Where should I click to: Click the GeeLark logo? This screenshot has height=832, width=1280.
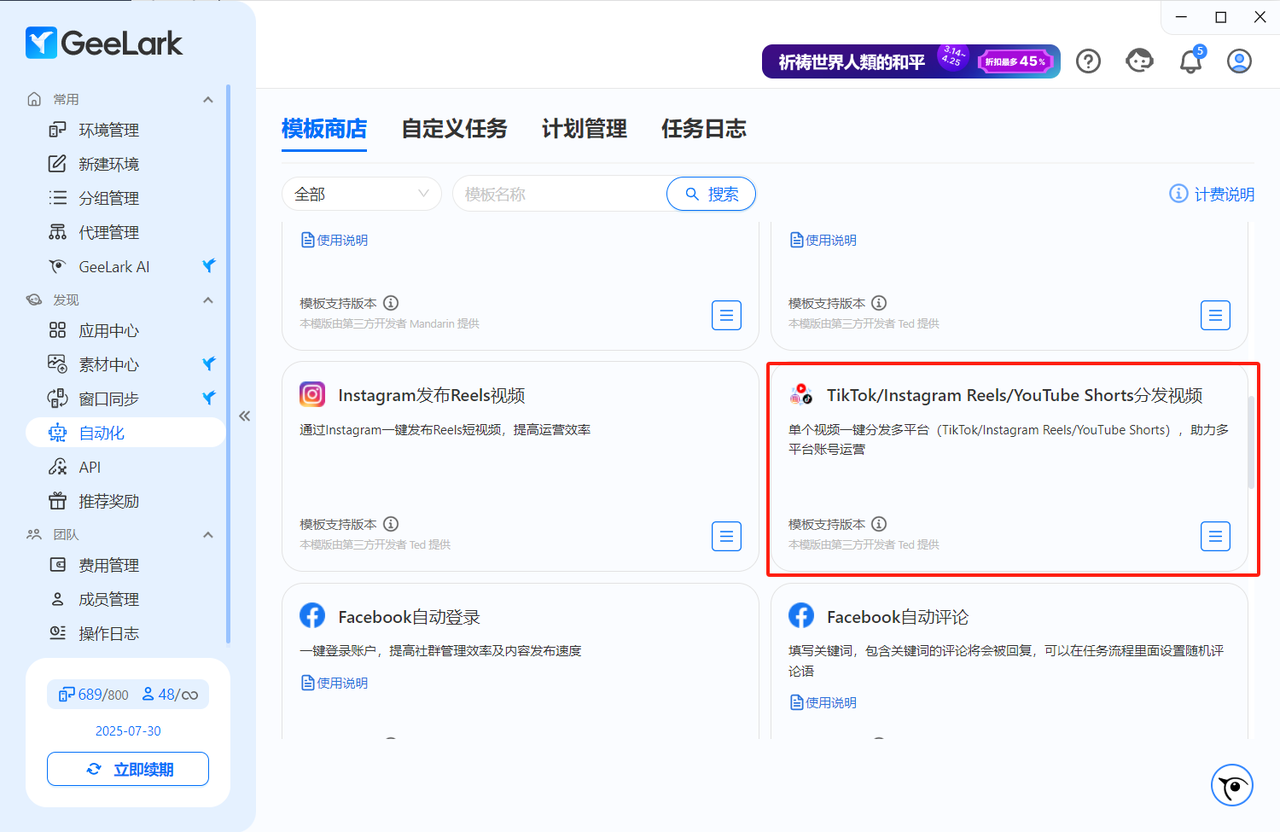(104, 42)
